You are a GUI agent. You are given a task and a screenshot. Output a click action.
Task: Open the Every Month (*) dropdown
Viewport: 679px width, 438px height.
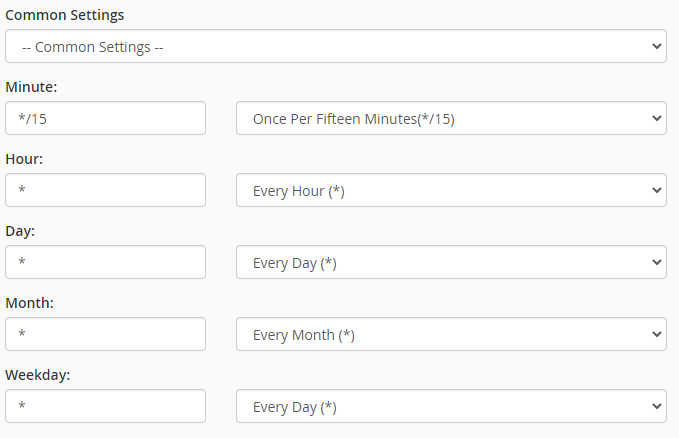point(451,334)
